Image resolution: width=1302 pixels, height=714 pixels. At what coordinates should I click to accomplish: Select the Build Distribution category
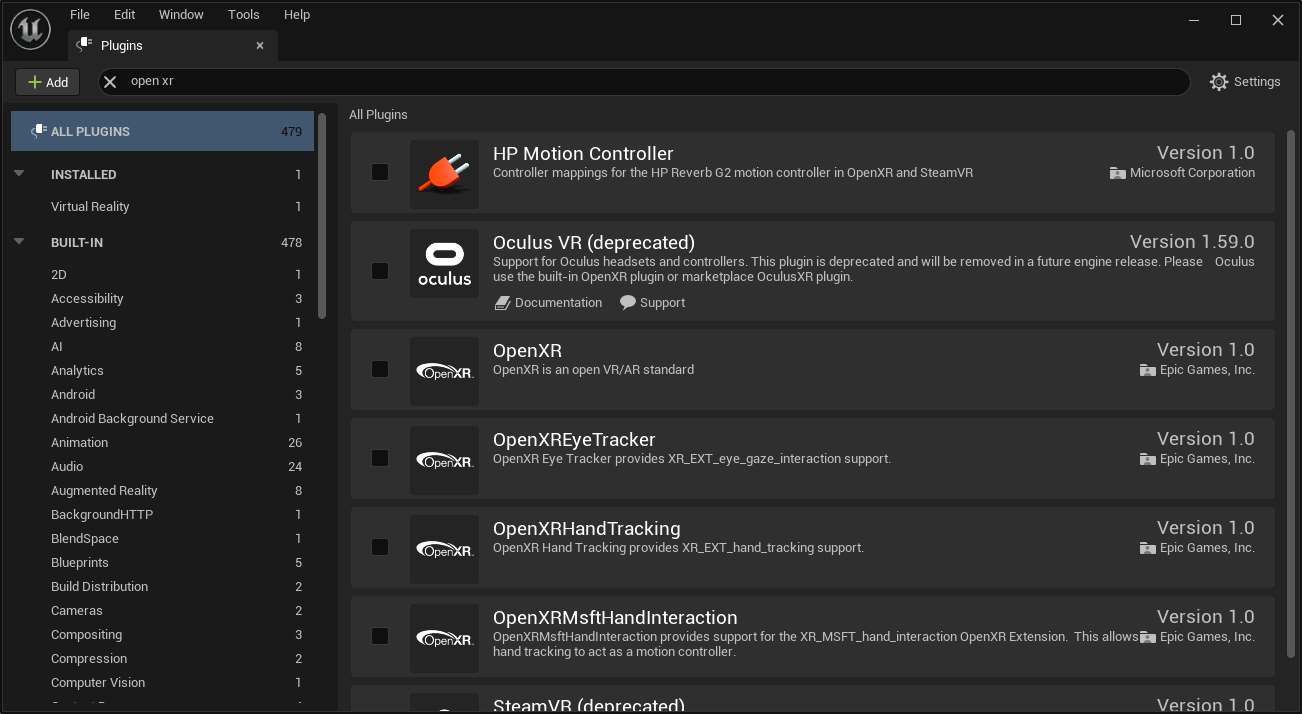point(162,587)
